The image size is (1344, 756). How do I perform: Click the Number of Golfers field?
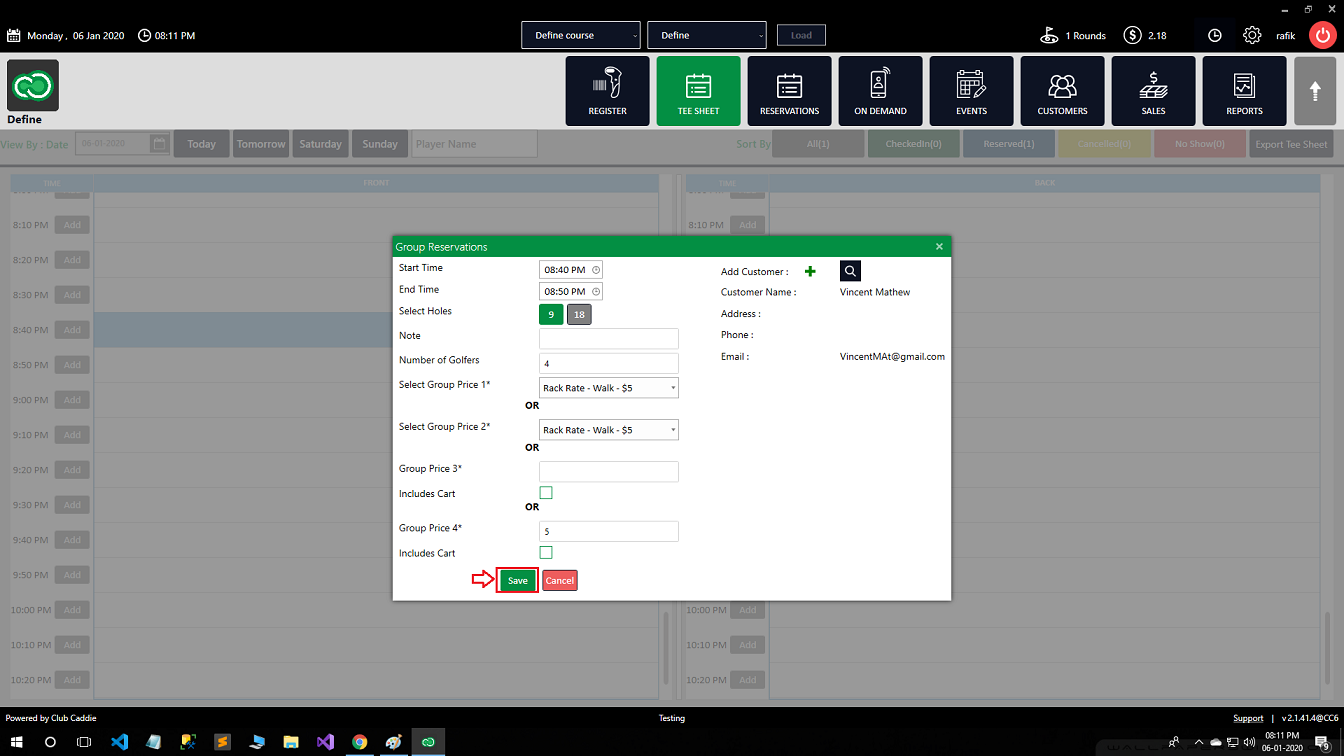click(609, 363)
